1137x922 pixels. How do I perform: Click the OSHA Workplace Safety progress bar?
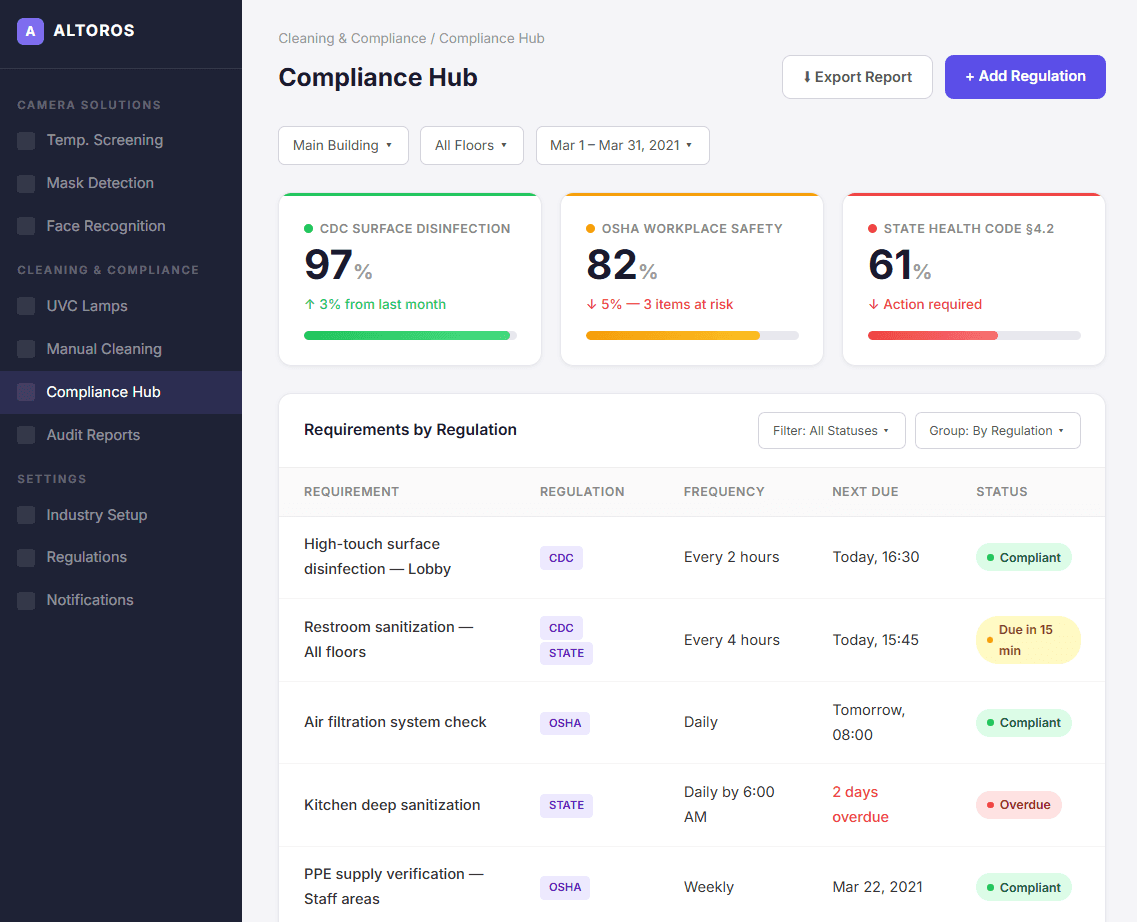coord(692,336)
